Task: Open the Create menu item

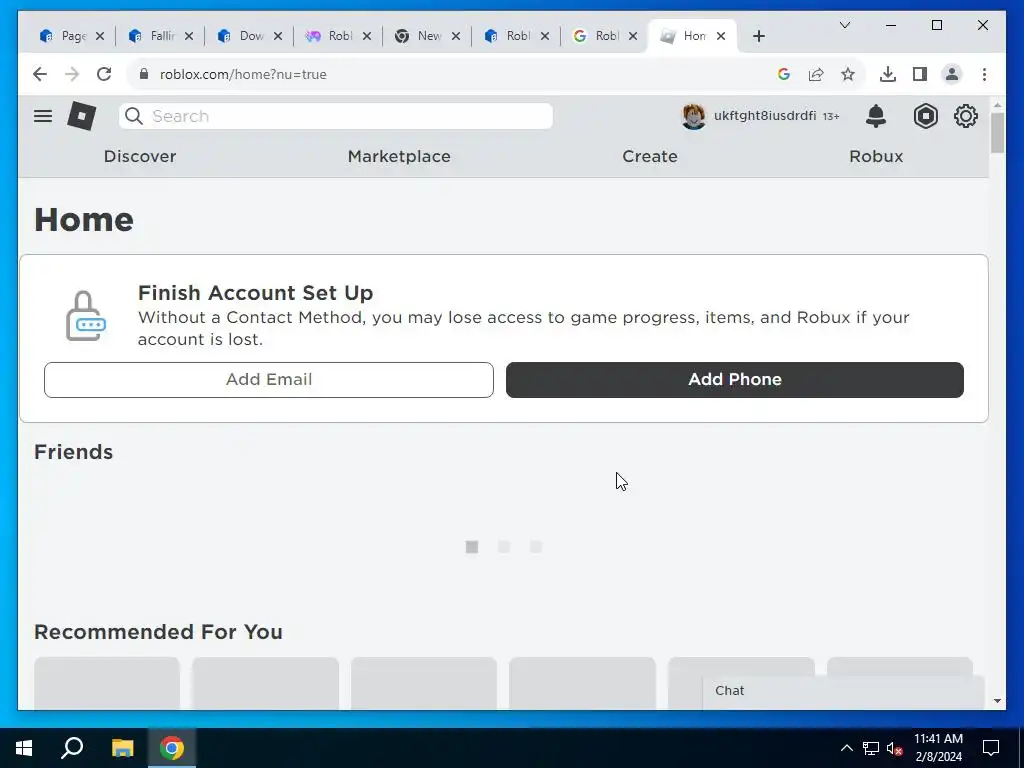Action: 650,157
